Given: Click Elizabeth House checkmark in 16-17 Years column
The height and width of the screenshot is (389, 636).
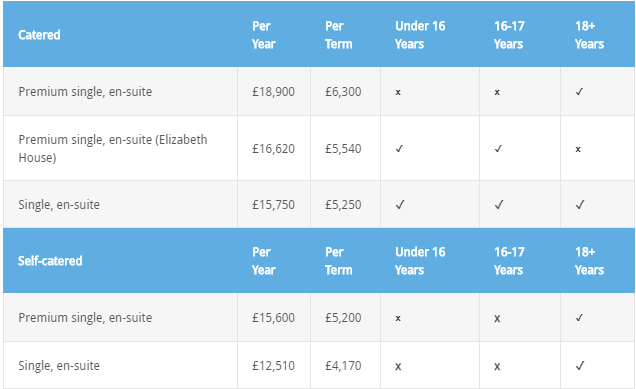Looking at the screenshot, I should point(498,149).
